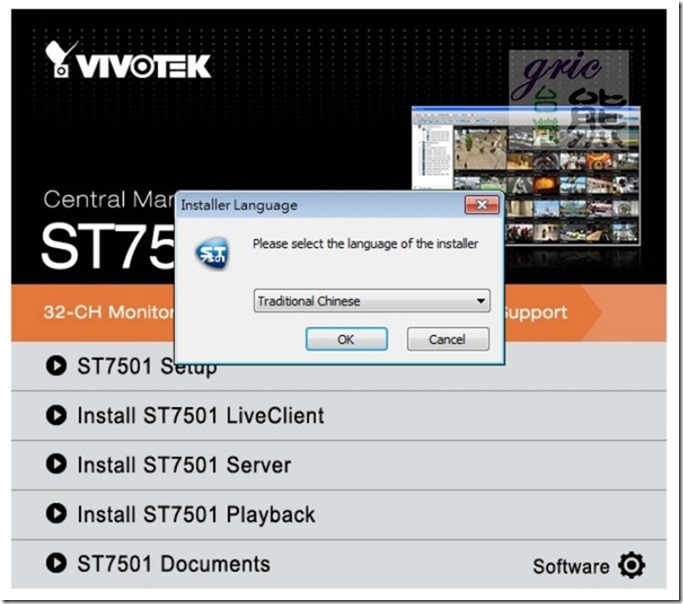Close the Installer Language dialog with X

482,204
